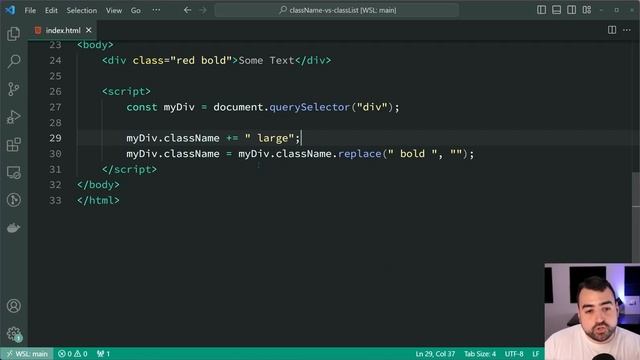The height and width of the screenshot is (360, 640).
Task: Open the Extensions view
Action: (x=13, y=144)
